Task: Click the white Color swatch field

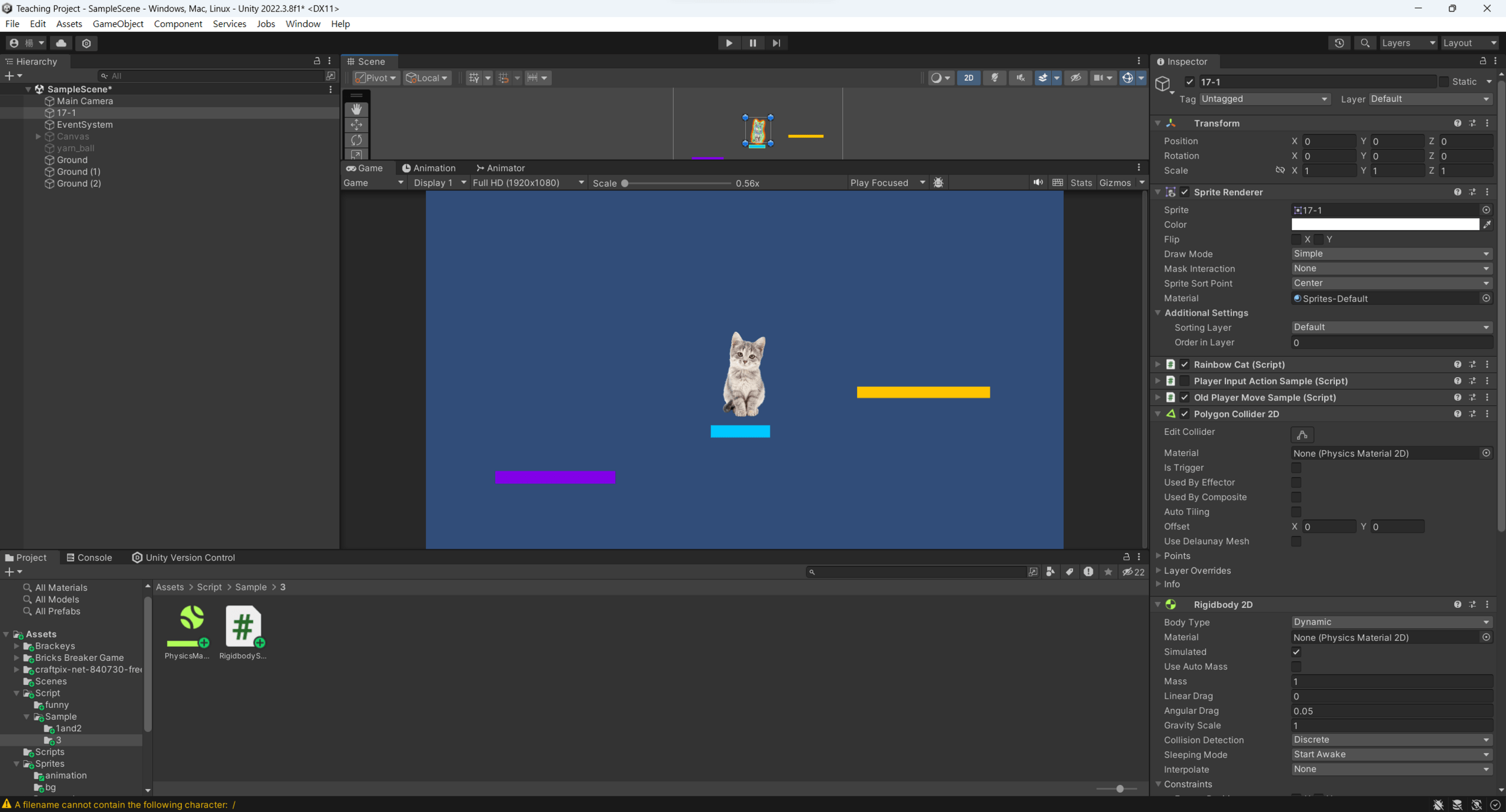Action: pos(1384,225)
